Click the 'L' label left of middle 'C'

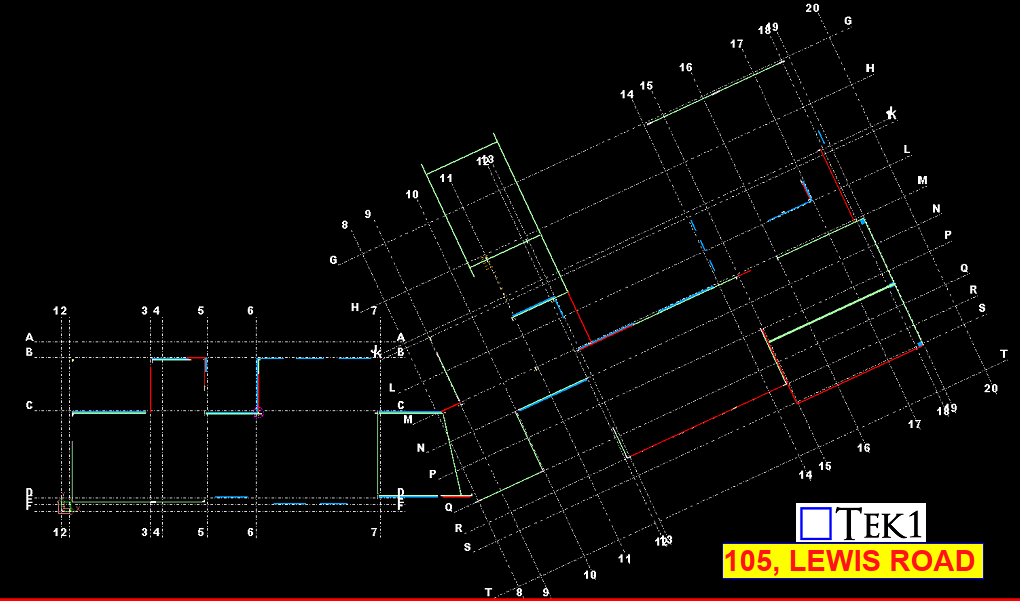[392, 388]
